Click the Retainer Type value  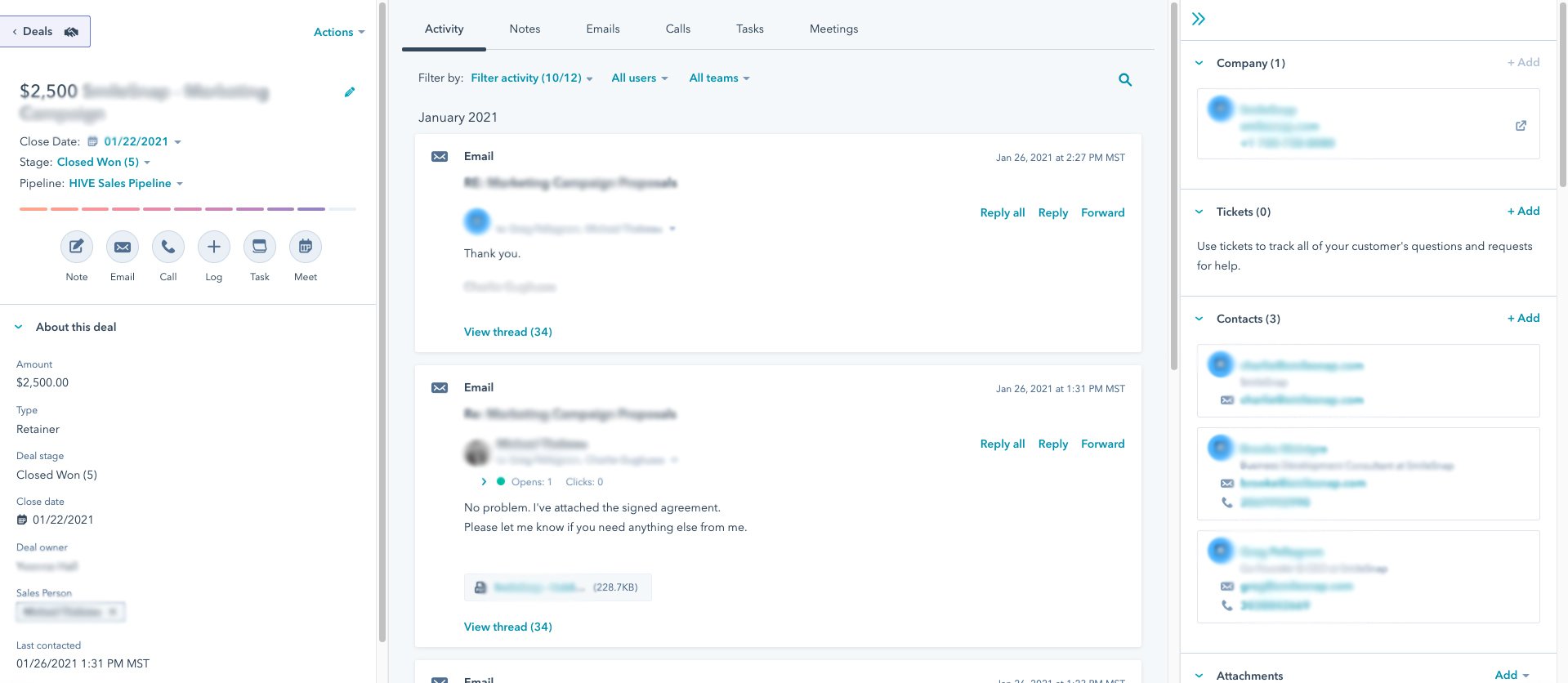tap(38, 429)
